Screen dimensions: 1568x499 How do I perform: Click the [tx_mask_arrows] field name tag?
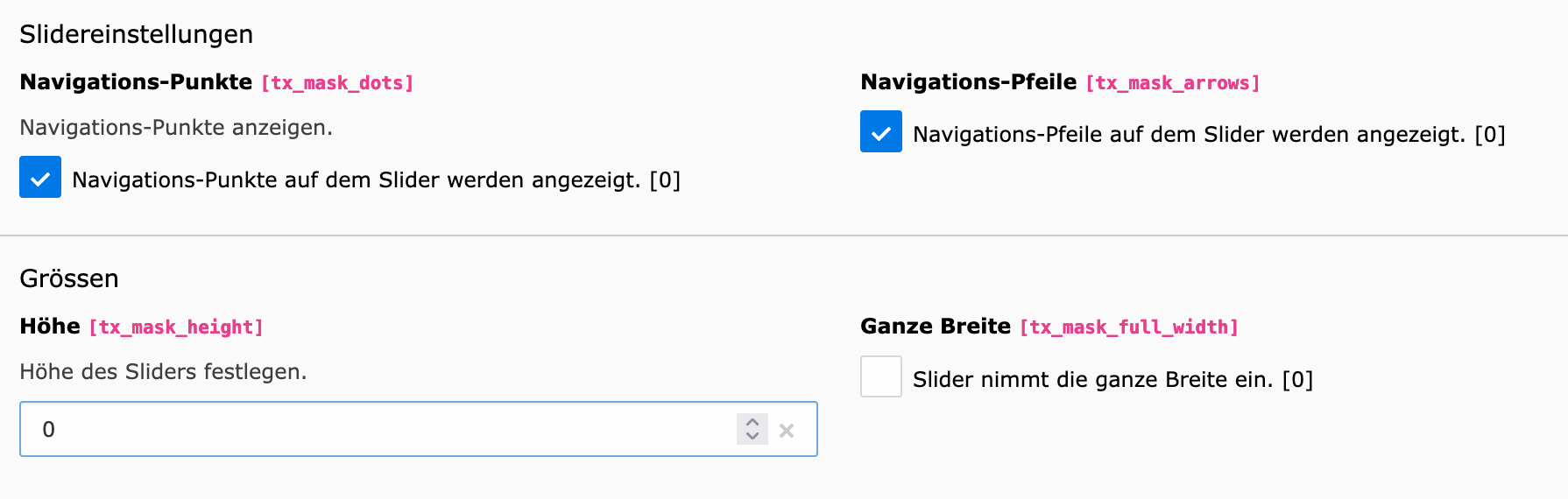(x=1173, y=83)
